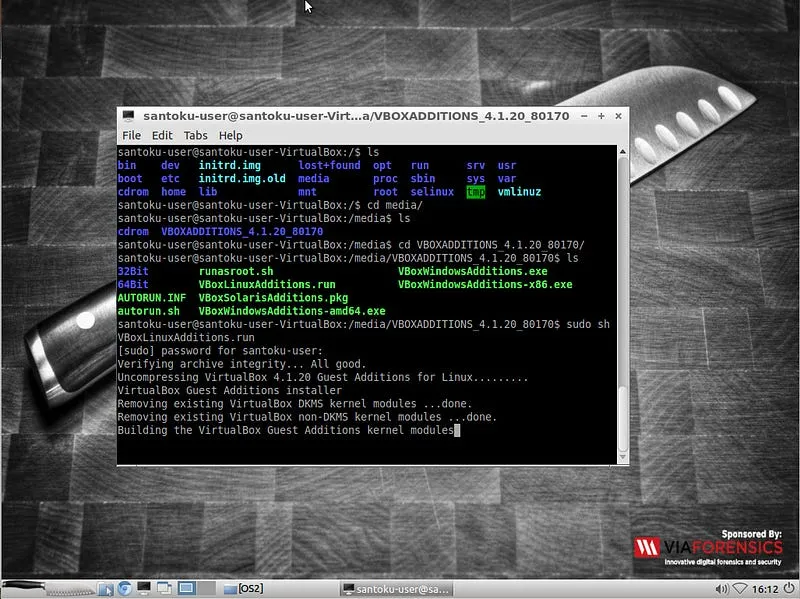800x599 pixels.
Task: Click the VBoxWindowsAdditions-x86.exe file name
Action: point(485,284)
